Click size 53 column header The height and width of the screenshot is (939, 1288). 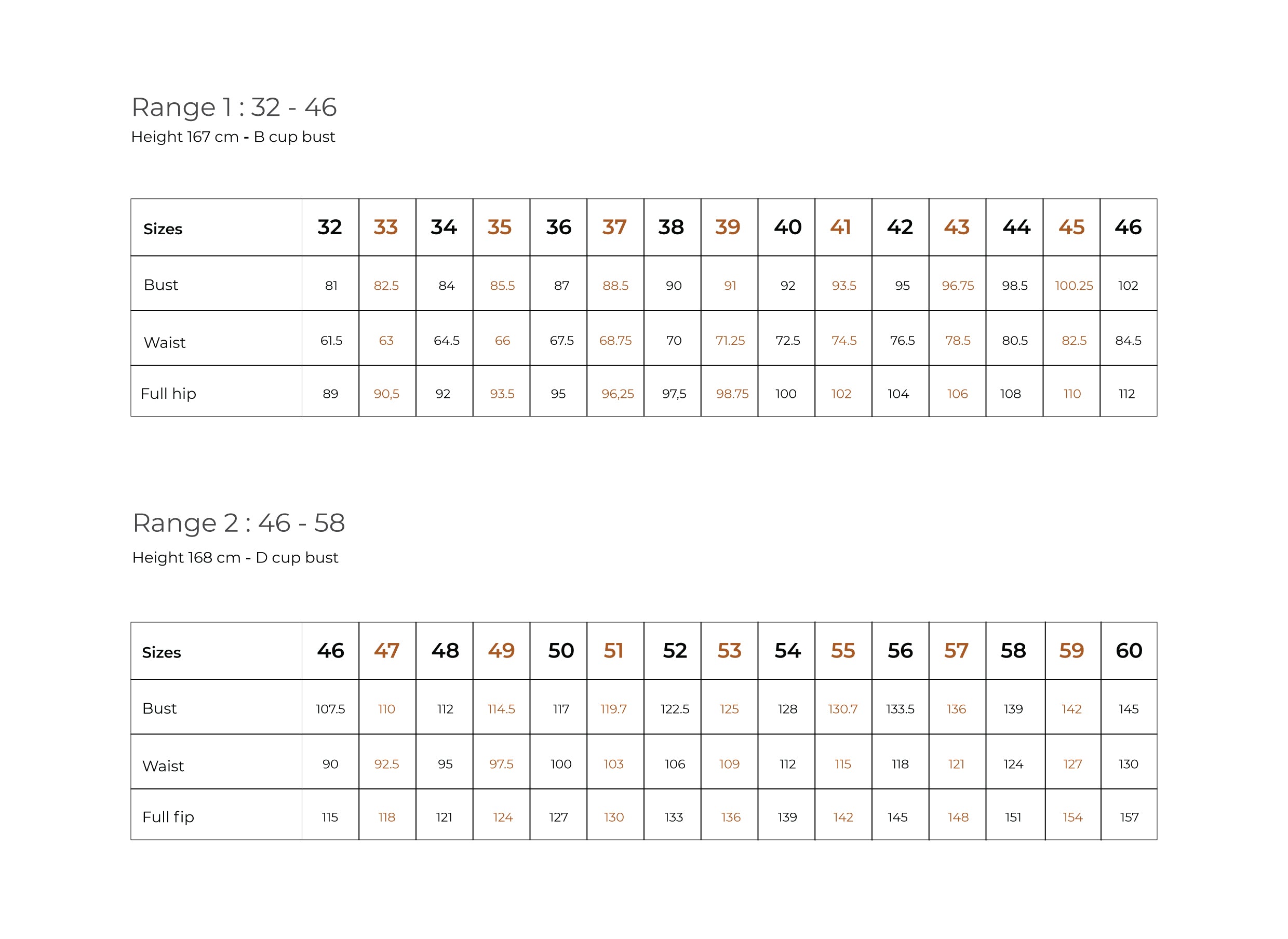[729, 651]
